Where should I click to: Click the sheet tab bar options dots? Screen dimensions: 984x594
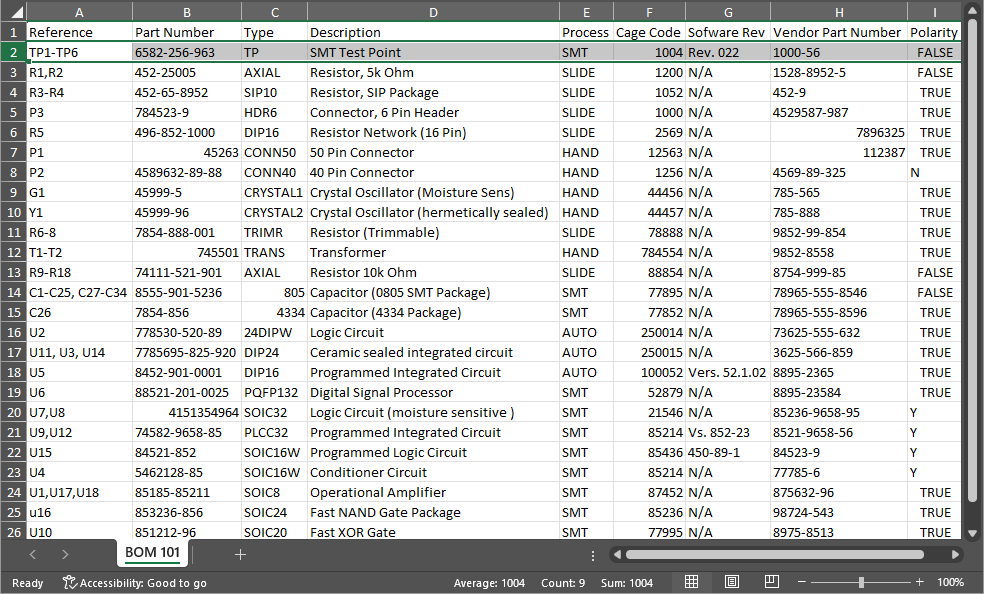point(593,555)
